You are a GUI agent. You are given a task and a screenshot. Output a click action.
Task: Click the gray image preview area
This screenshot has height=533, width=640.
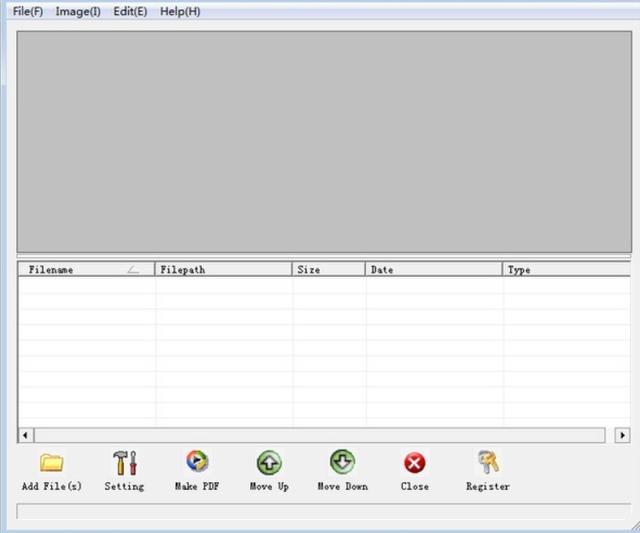pos(324,142)
